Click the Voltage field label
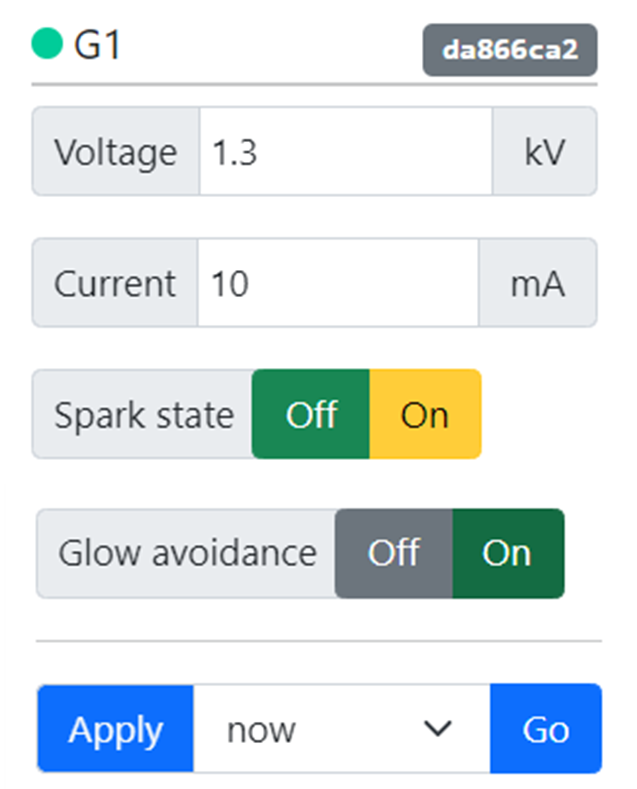 point(115,152)
